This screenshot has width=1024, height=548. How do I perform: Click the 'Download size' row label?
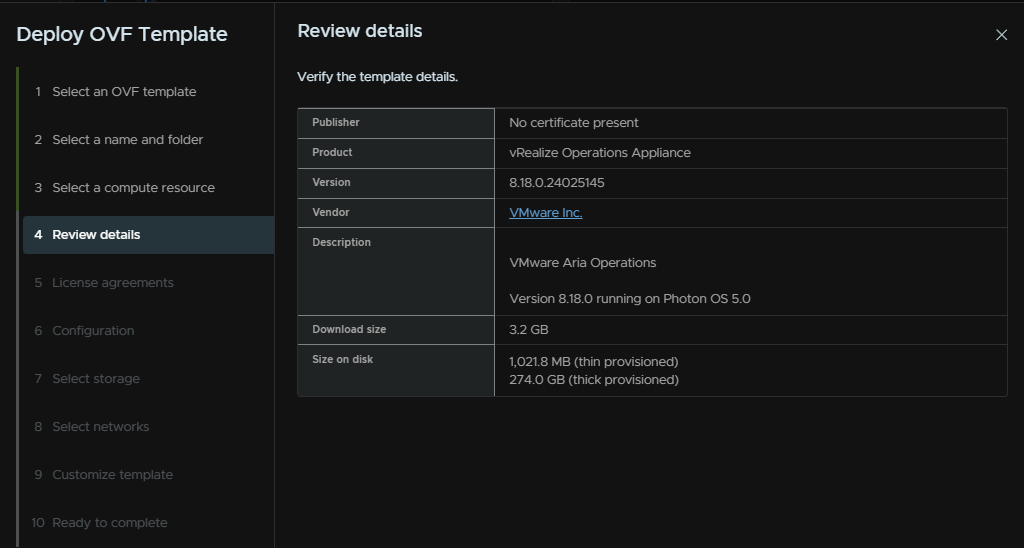pos(349,329)
